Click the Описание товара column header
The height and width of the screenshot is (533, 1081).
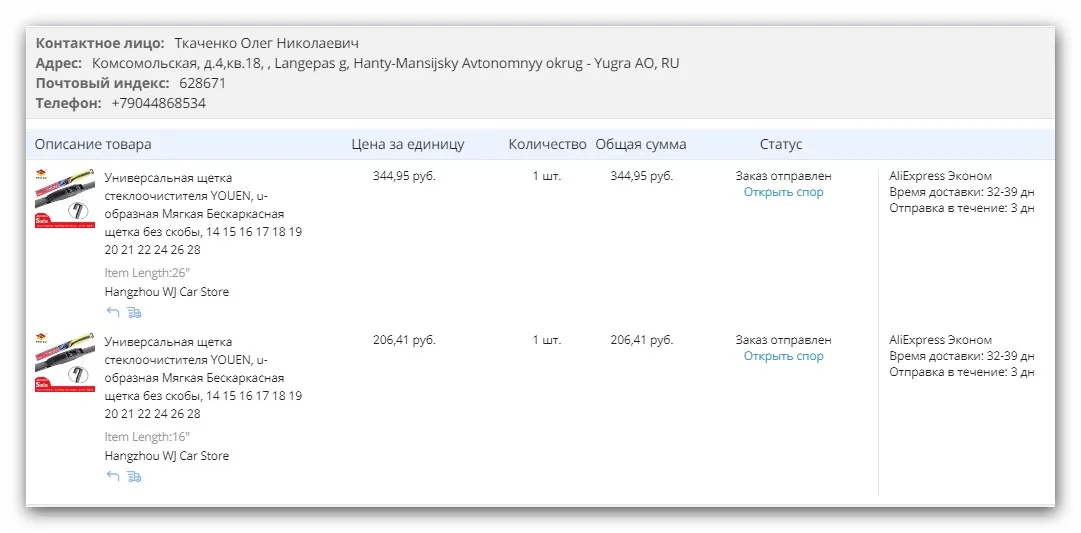pos(93,145)
